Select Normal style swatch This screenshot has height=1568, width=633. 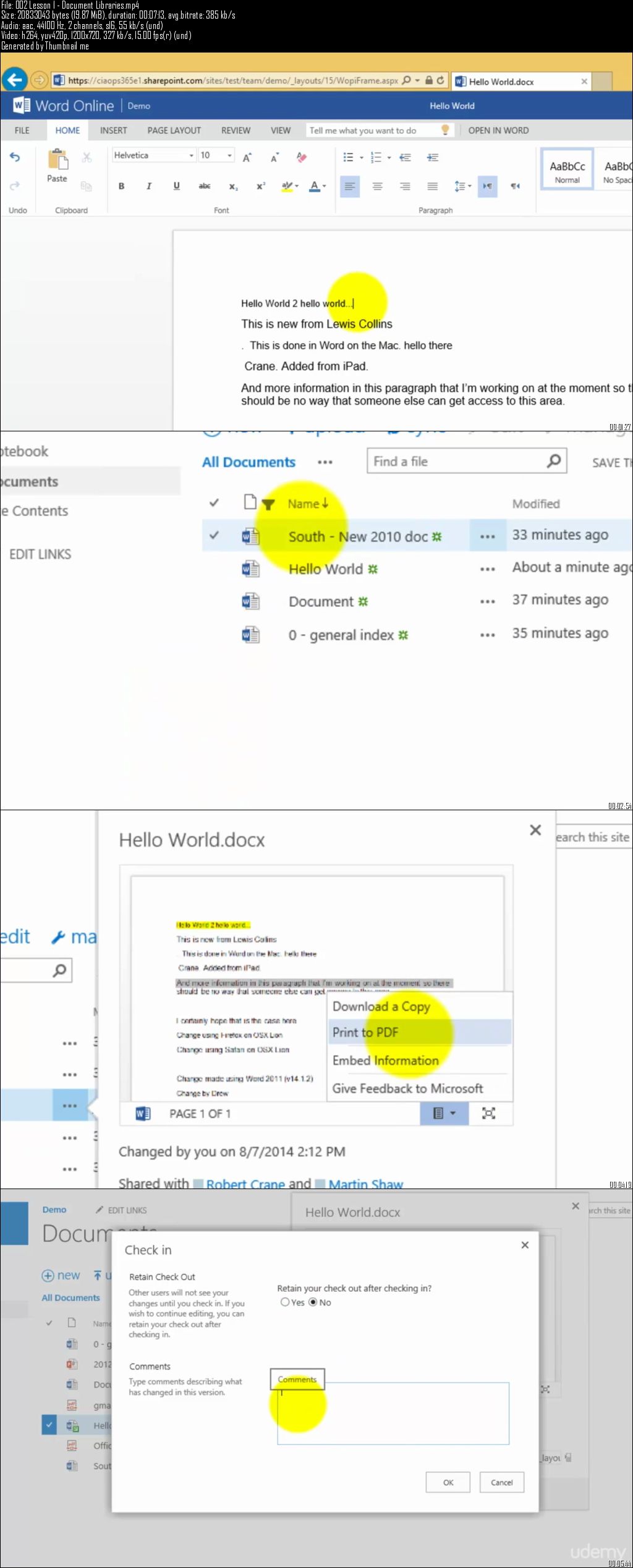pos(567,169)
